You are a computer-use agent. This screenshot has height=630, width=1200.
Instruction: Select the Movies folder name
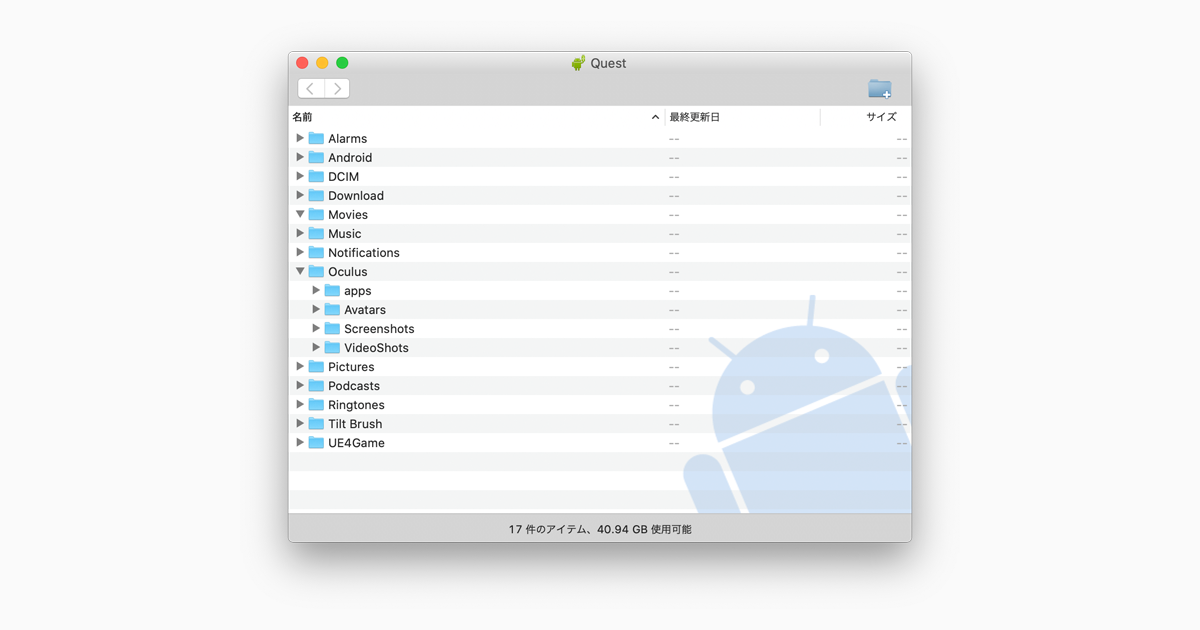pyautogui.click(x=348, y=215)
